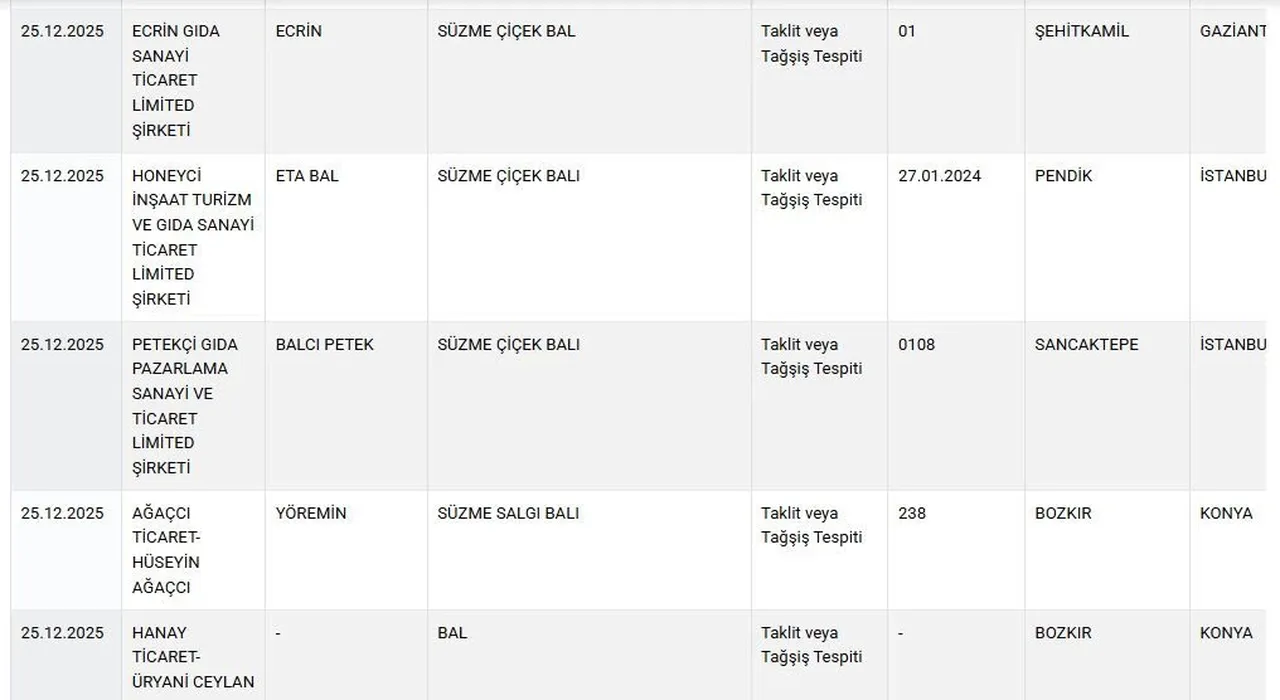The height and width of the screenshot is (700, 1280).
Task: Click the YÖREMİN brand cell
Action: [x=310, y=514]
